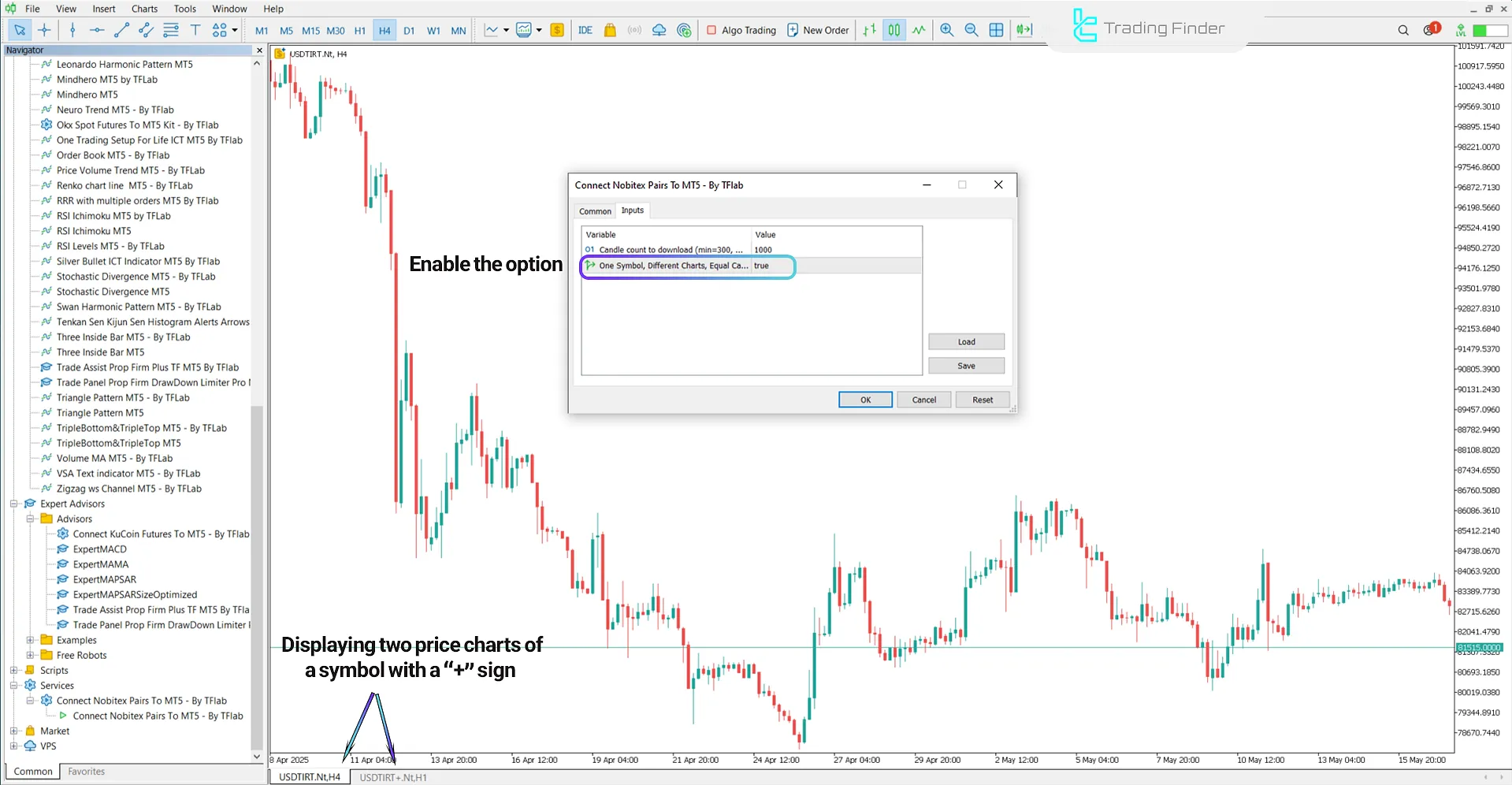1512x785 pixels.
Task: Open the Charts menu
Action: click(144, 9)
